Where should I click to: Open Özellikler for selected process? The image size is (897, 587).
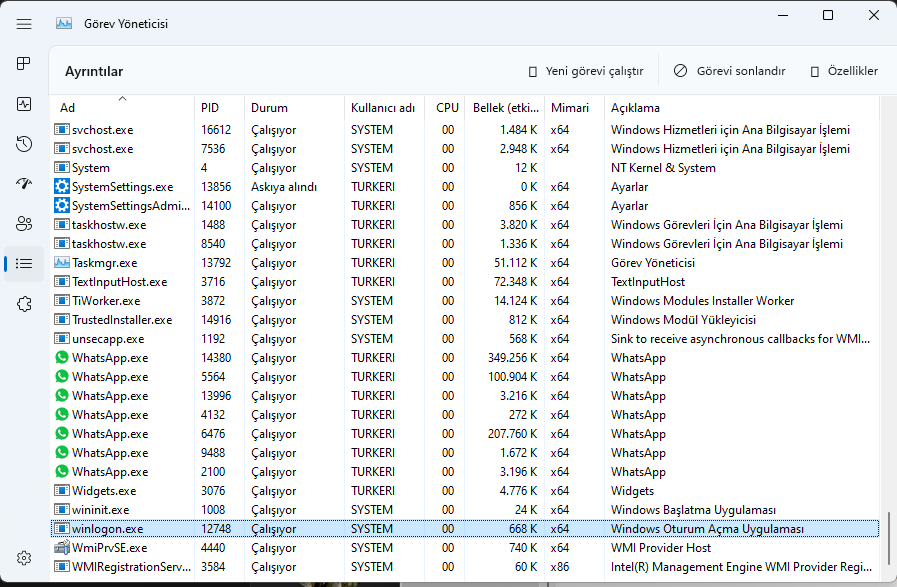[844, 71]
